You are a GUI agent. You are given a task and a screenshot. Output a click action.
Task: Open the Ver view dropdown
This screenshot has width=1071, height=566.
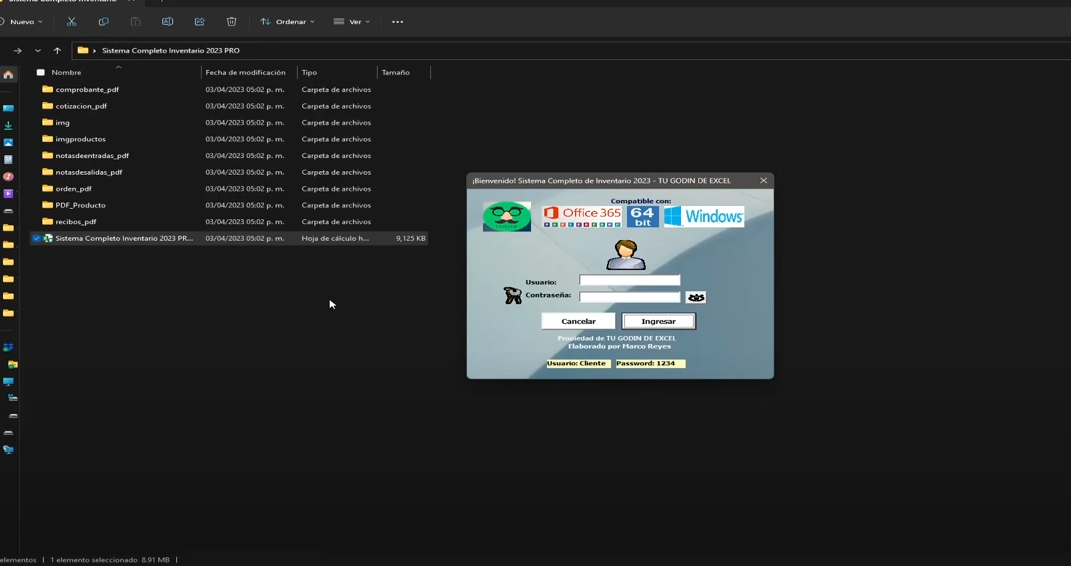point(352,21)
